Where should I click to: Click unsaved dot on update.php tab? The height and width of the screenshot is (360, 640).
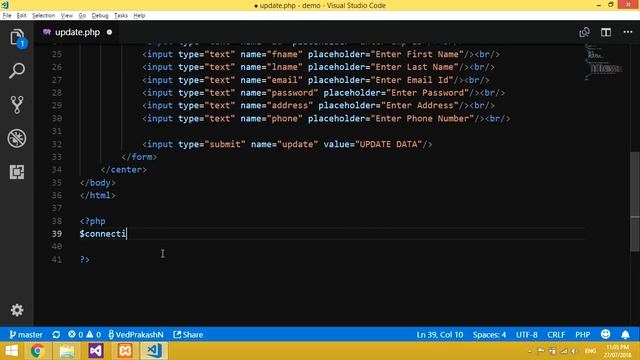pos(109,32)
